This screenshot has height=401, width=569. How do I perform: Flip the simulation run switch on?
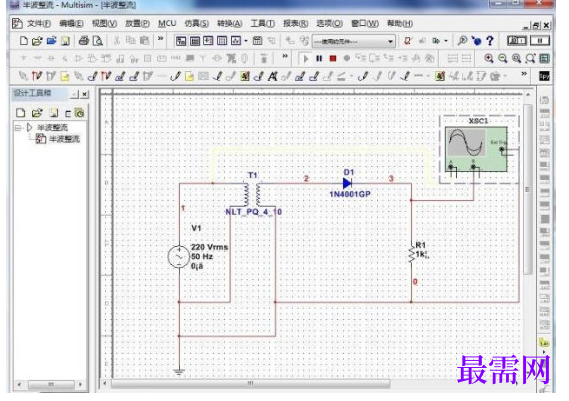click(517, 41)
